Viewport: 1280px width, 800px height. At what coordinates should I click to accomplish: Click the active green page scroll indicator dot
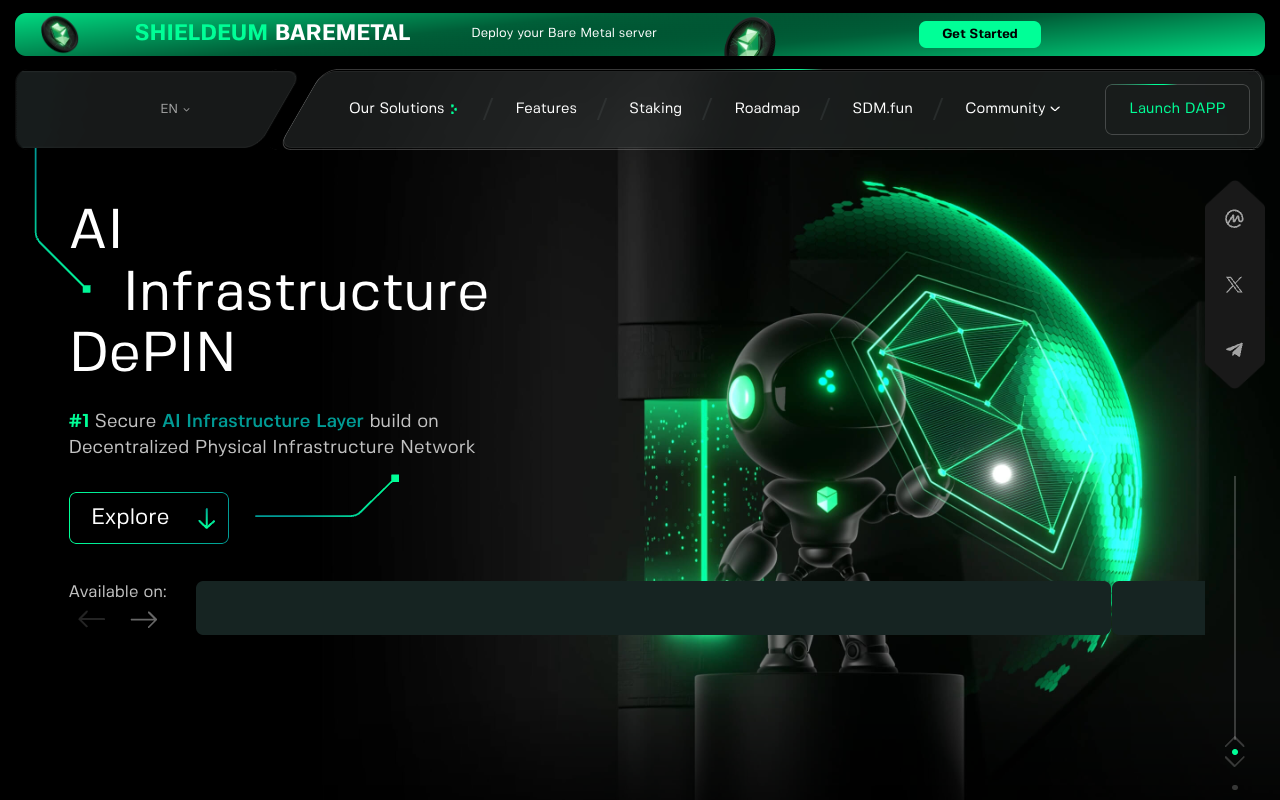point(1235,752)
